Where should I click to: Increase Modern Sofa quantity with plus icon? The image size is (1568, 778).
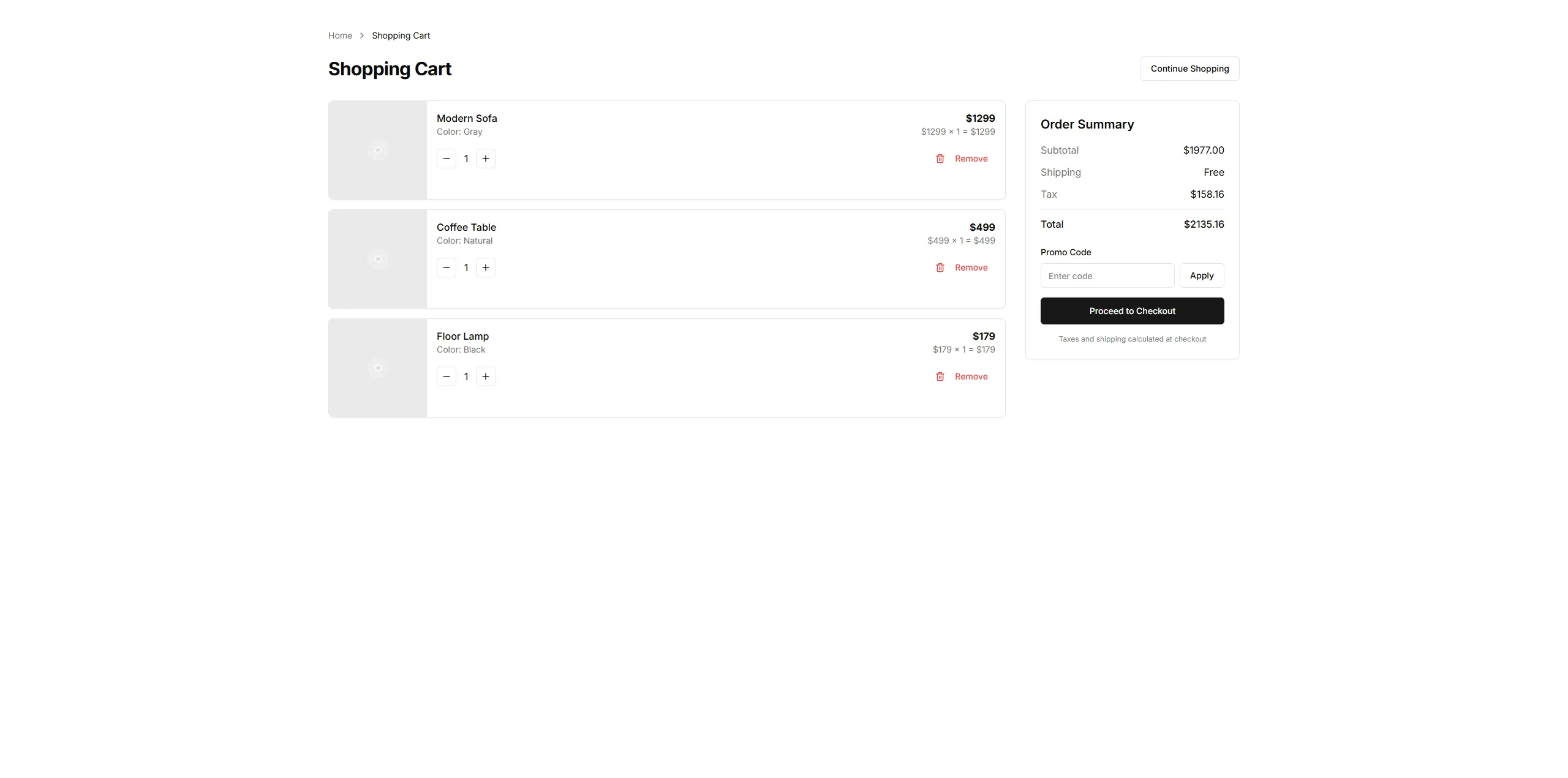click(x=486, y=159)
